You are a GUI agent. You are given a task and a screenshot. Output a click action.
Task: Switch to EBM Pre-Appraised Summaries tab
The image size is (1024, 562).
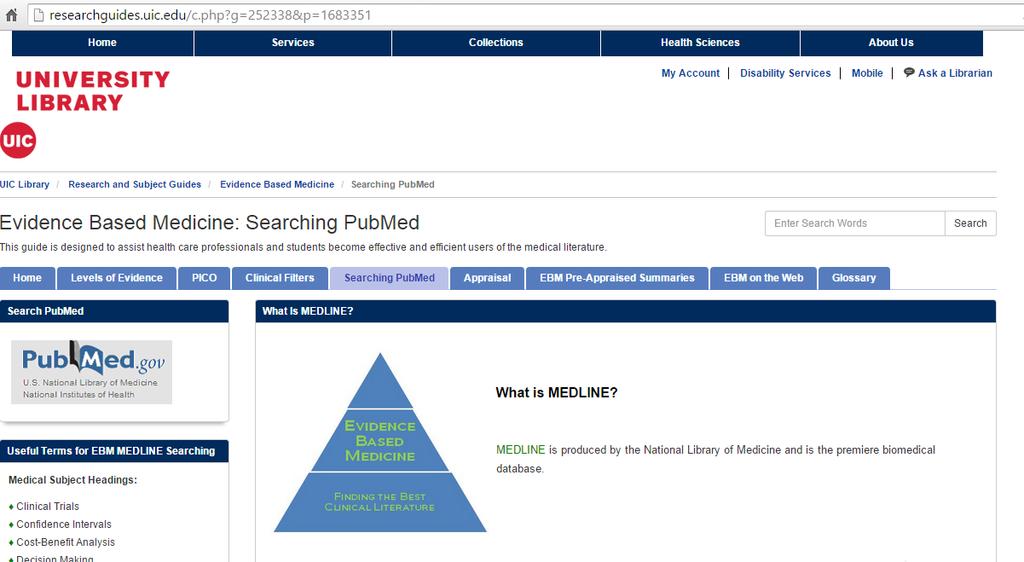(x=617, y=278)
